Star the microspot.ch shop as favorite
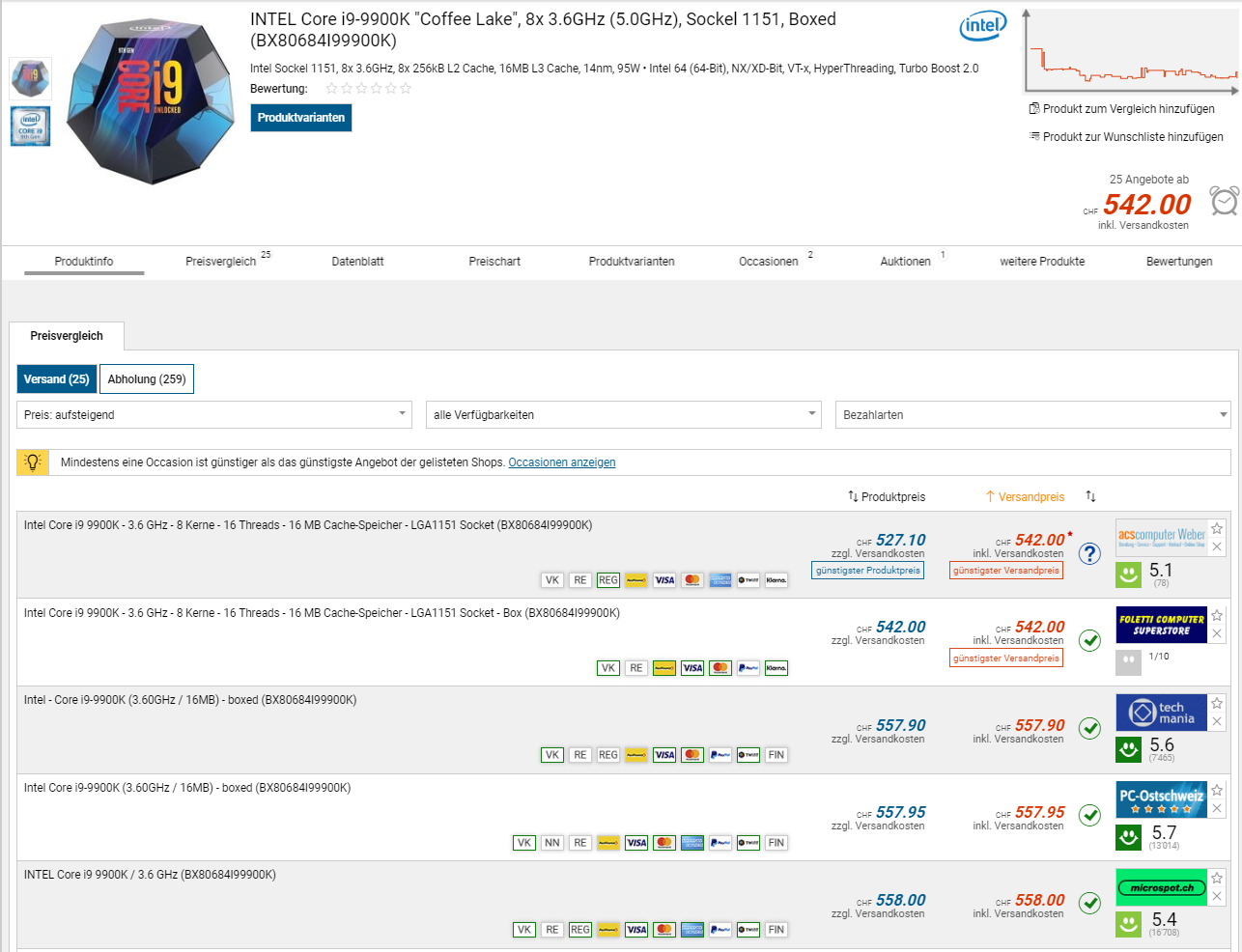 coord(1217,879)
